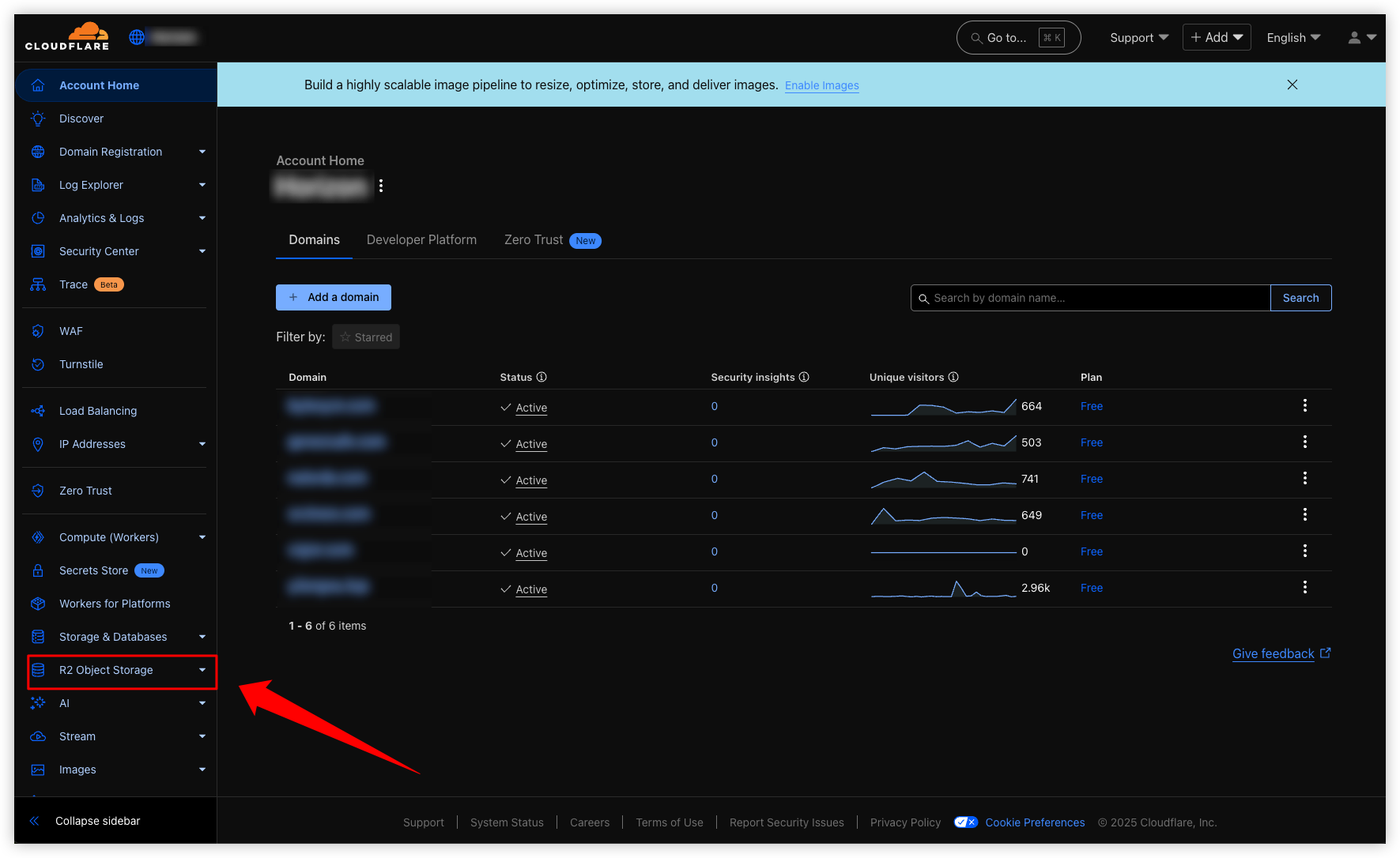Open the user profile dropdown

pos(1362,37)
